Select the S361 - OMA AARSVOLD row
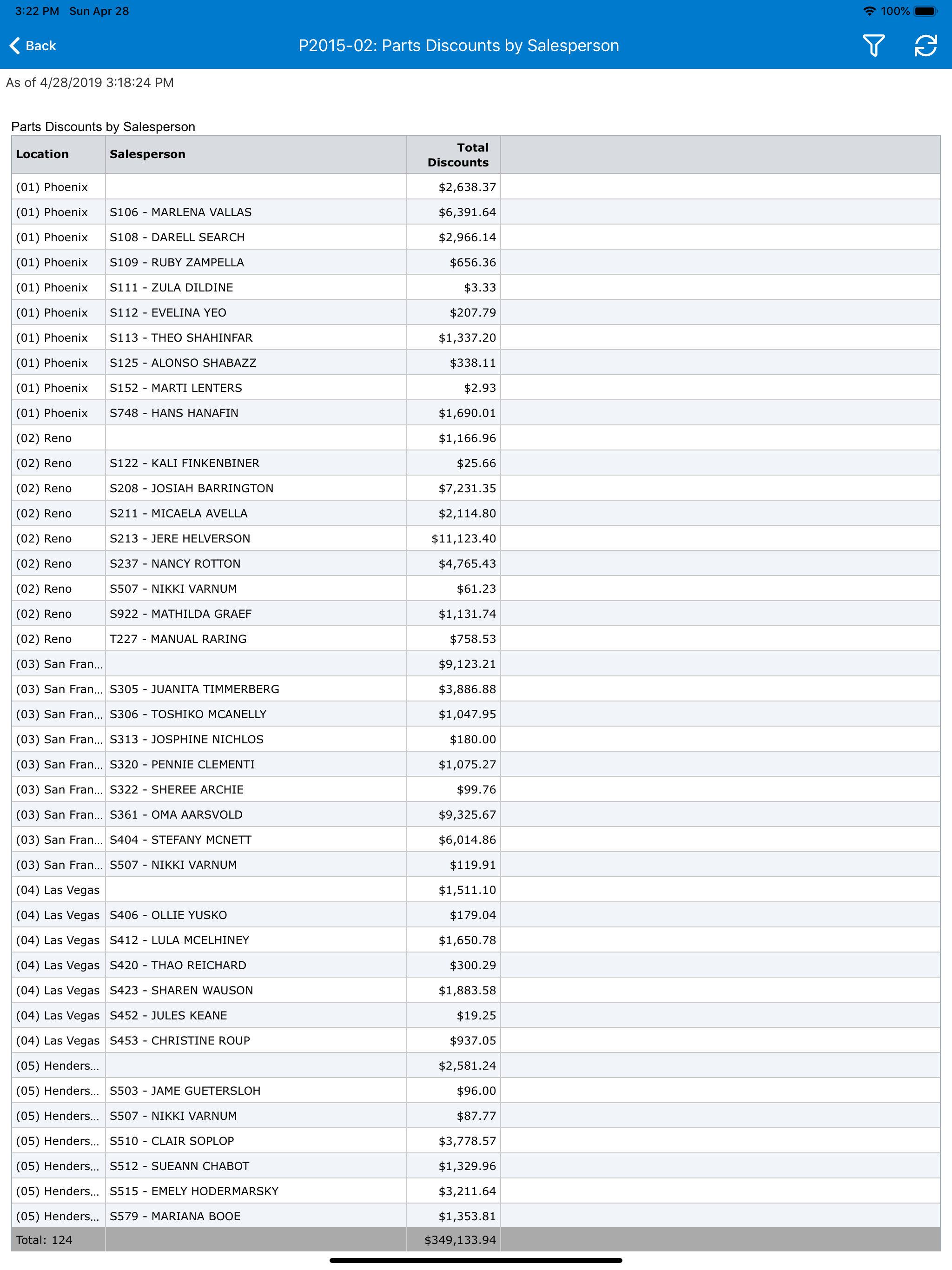 click(x=476, y=815)
